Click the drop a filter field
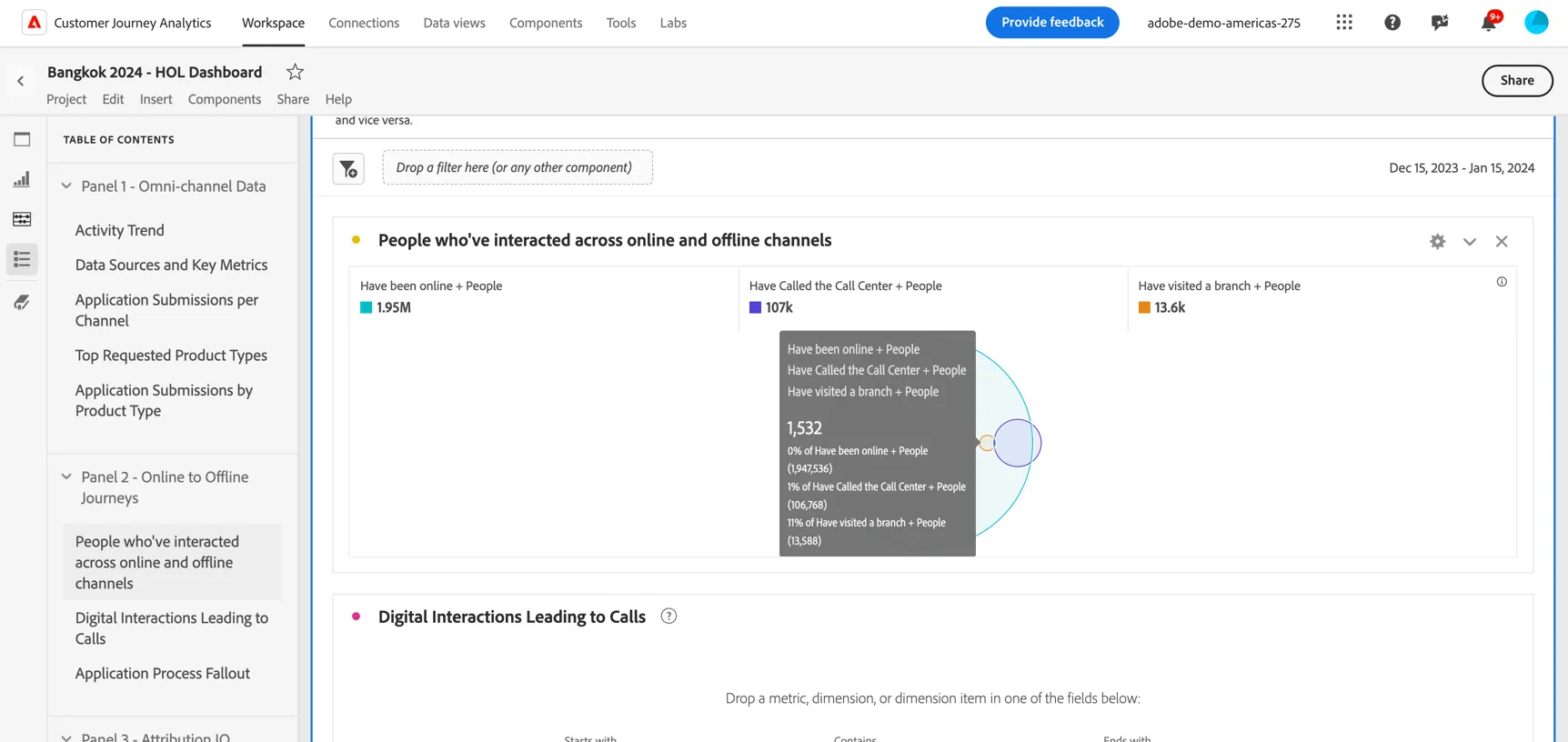The height and width of the screenshot is (742, 1568). click(x=518, y=167)
